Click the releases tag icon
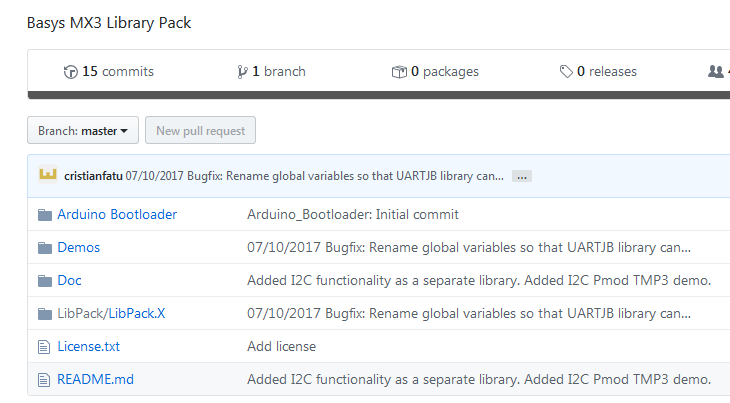Screen dimensions: 730x403 (567, 72)
